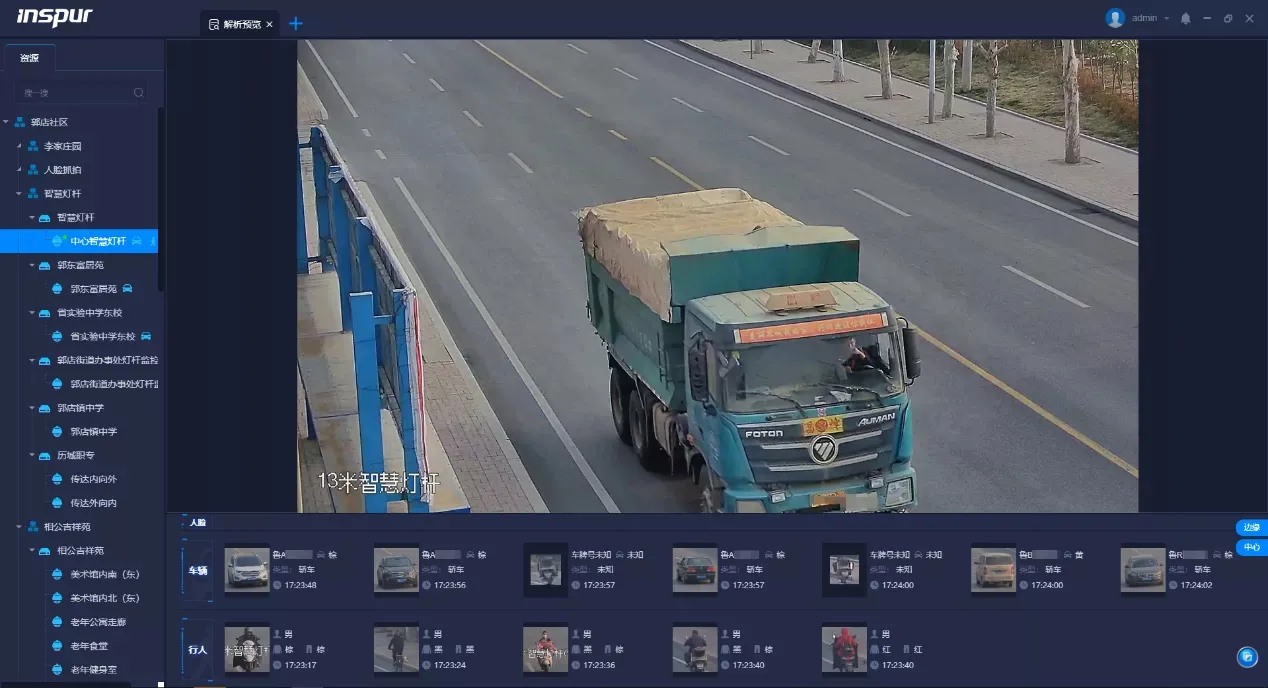
Task: Collapse the 智慧灯杆 organization node
Action: point(18,194)
